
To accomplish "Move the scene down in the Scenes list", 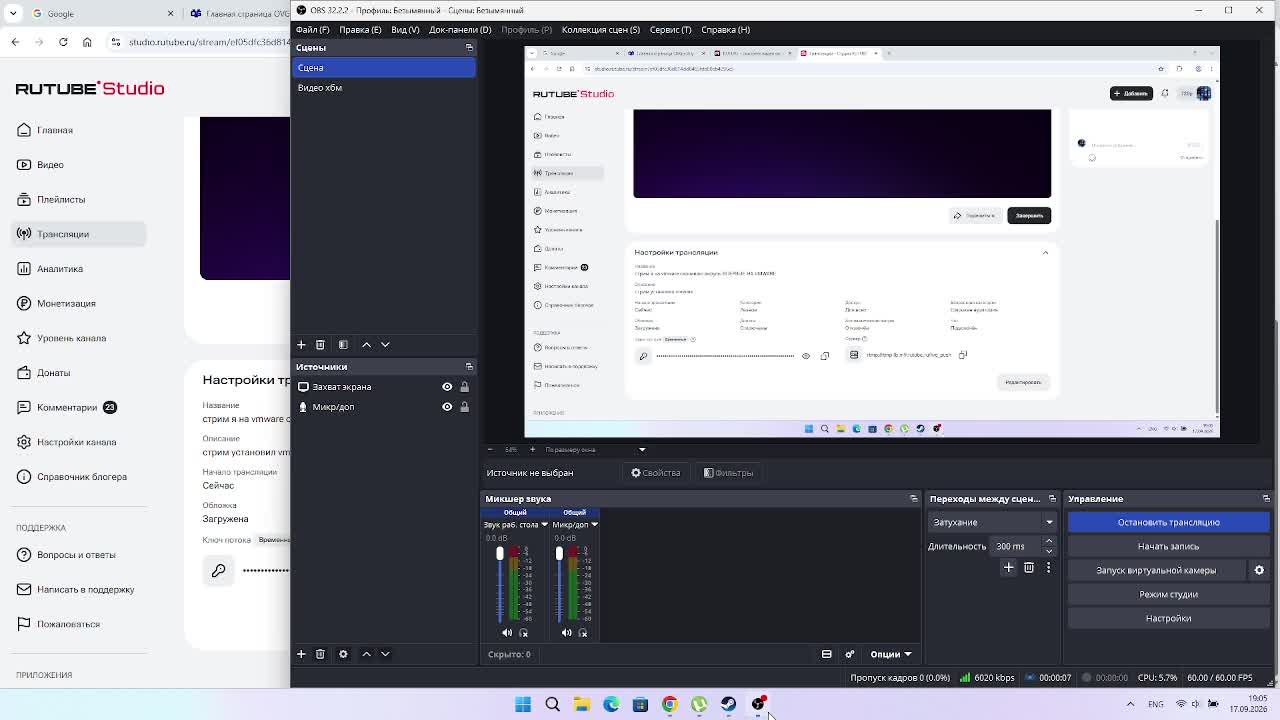I will (x=385, y=344).
